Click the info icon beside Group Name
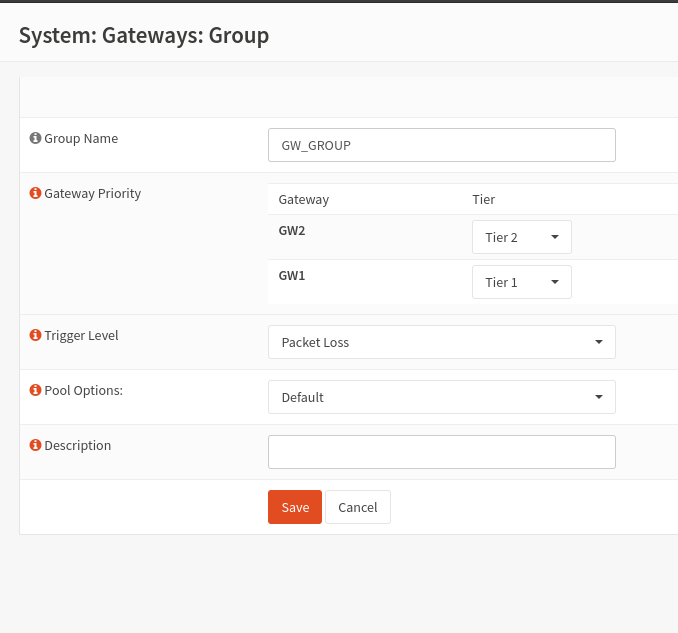 36,139
